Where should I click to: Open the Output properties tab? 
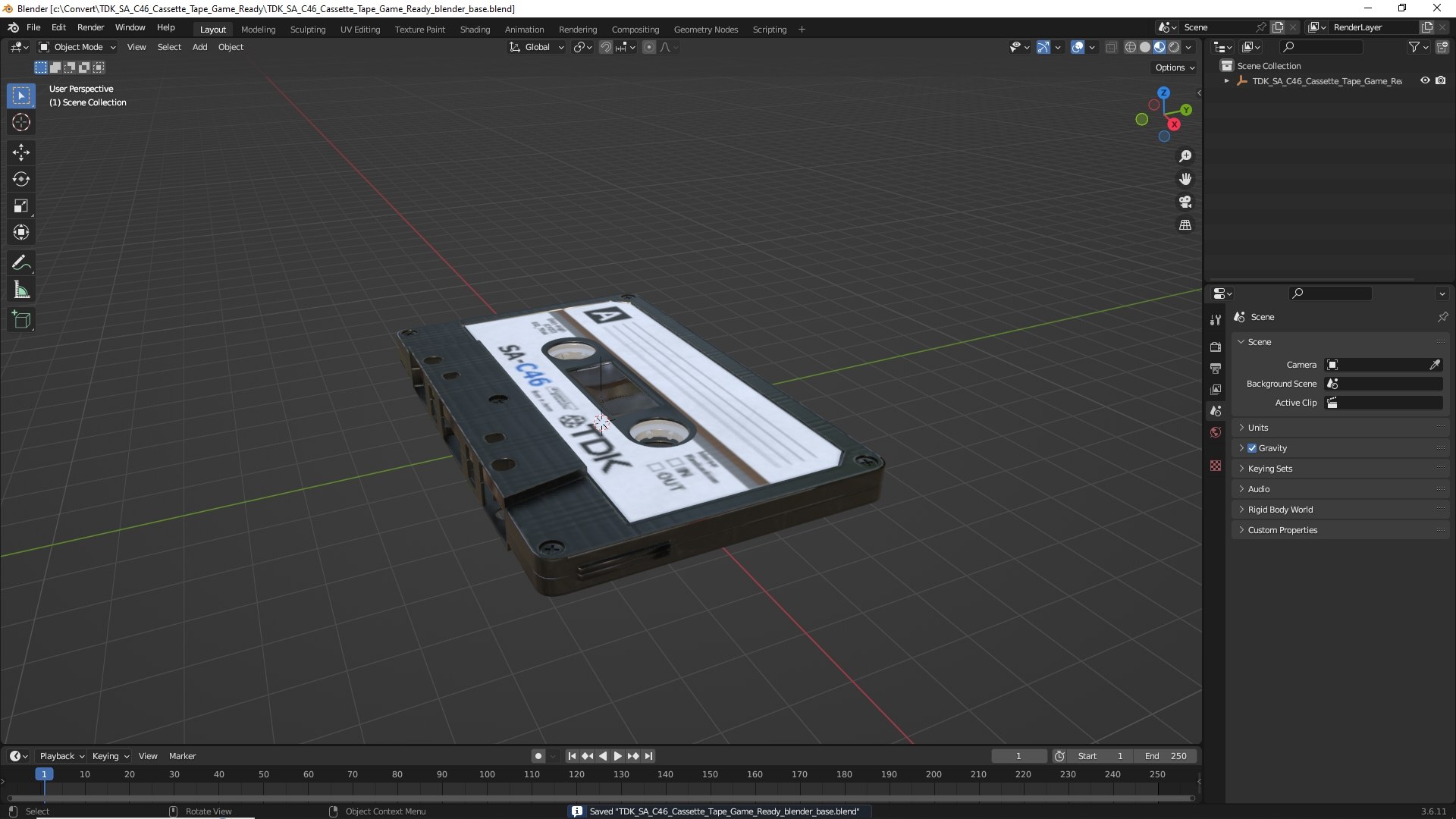pyautogui.click(x=1216, y=368)
